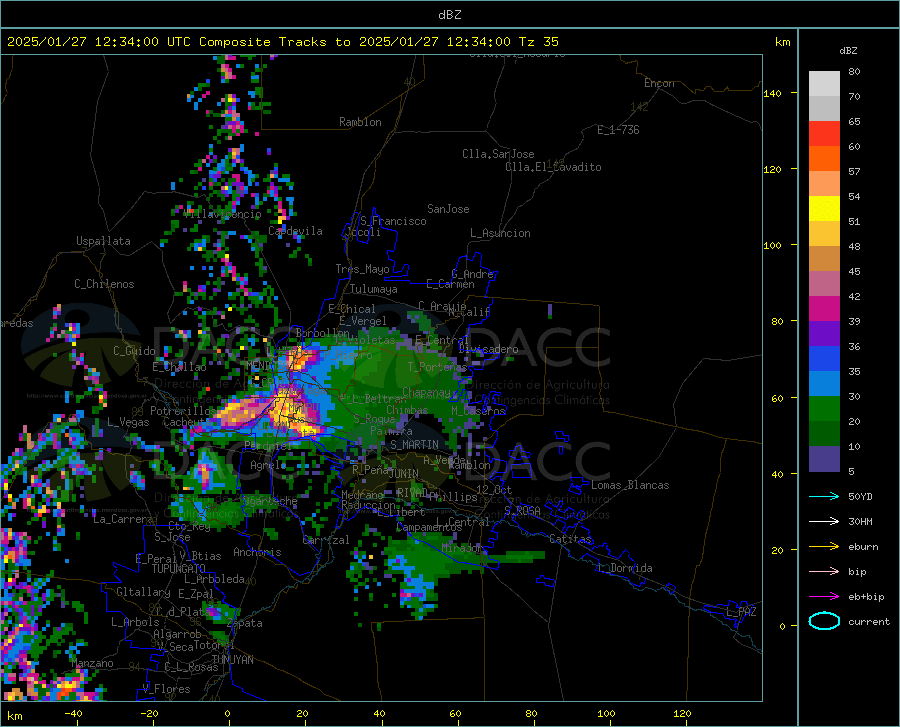900x727 pixels.
Task: Select the light grey 70-80 dBZ swatch
Action: [x=824, y=84]
